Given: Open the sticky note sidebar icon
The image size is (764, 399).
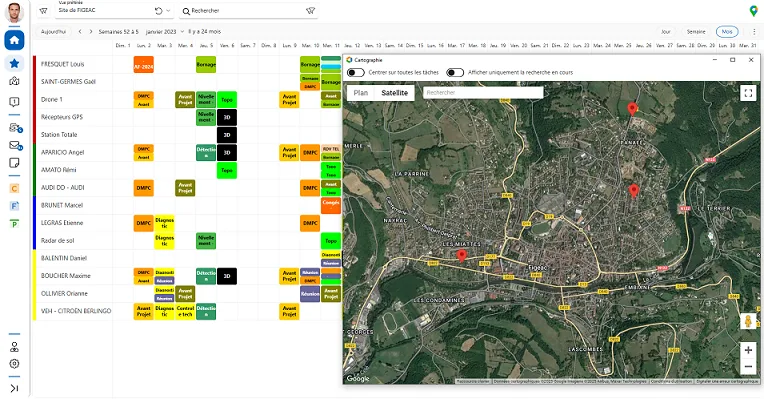Looking at the screenshot, I should click(x=14, y=163).
